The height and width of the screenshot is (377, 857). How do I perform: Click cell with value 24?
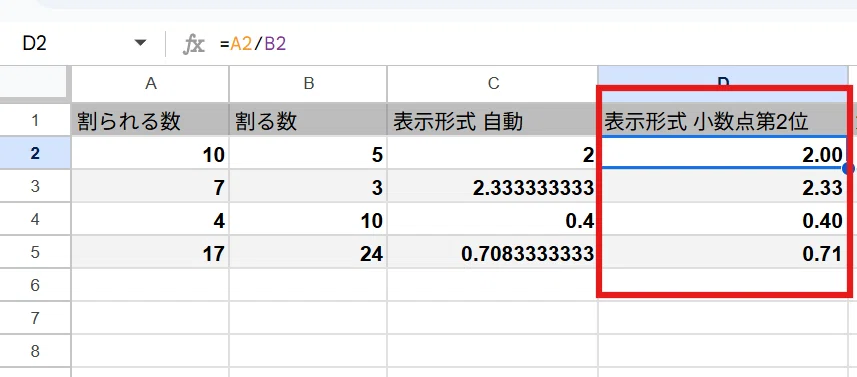(308, 252)
